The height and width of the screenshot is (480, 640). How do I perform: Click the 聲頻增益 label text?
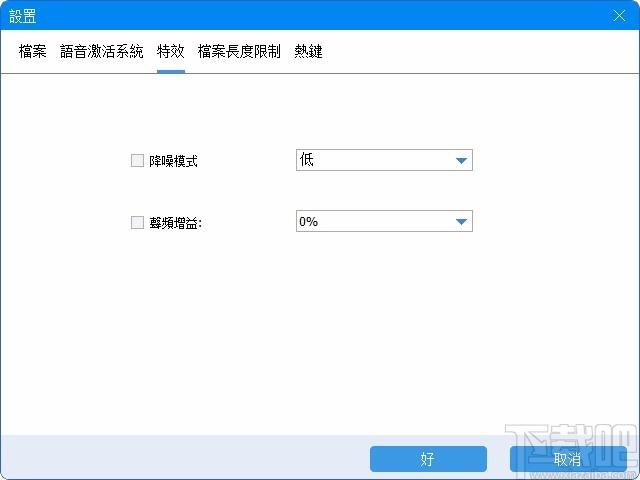tap(176, 223)
